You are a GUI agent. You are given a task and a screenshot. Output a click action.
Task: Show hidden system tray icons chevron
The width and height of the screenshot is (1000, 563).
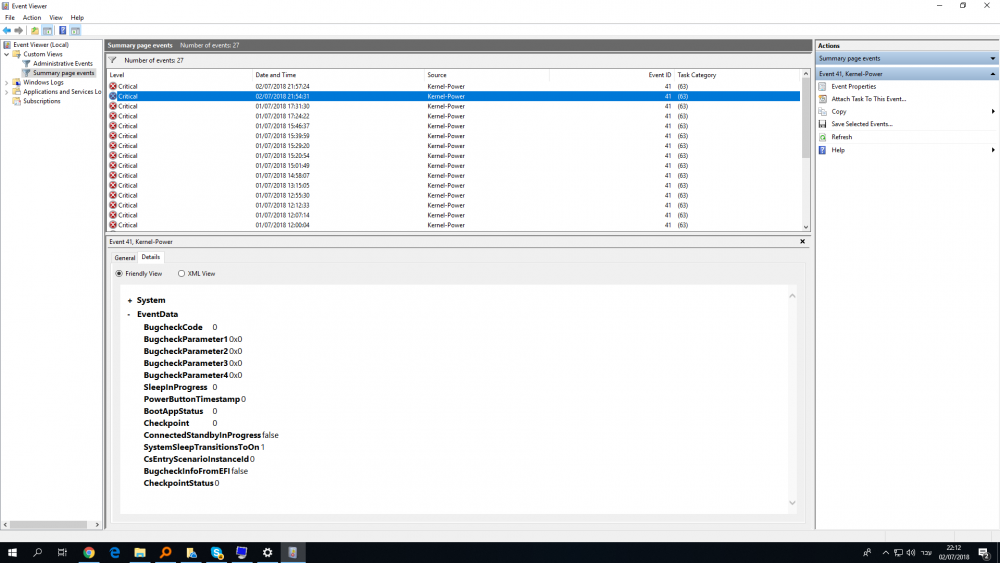(885, 553)
